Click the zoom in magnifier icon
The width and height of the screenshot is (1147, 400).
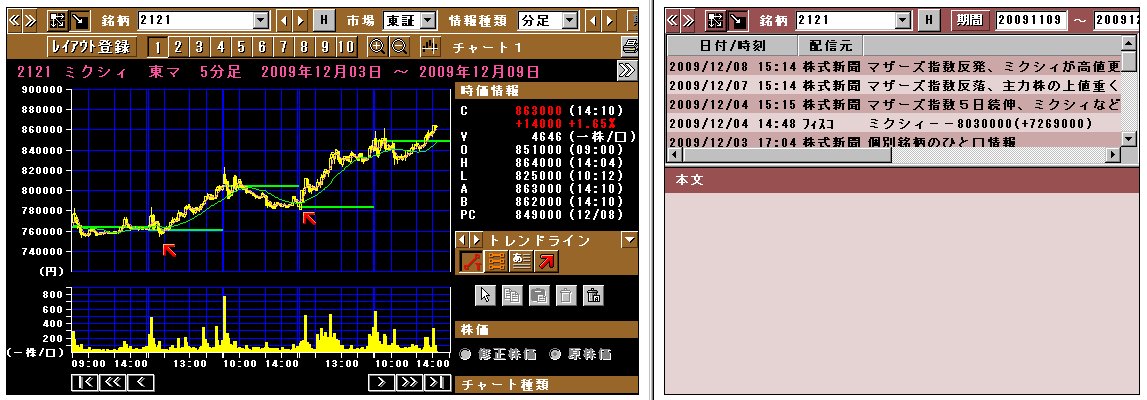[377, 46]
